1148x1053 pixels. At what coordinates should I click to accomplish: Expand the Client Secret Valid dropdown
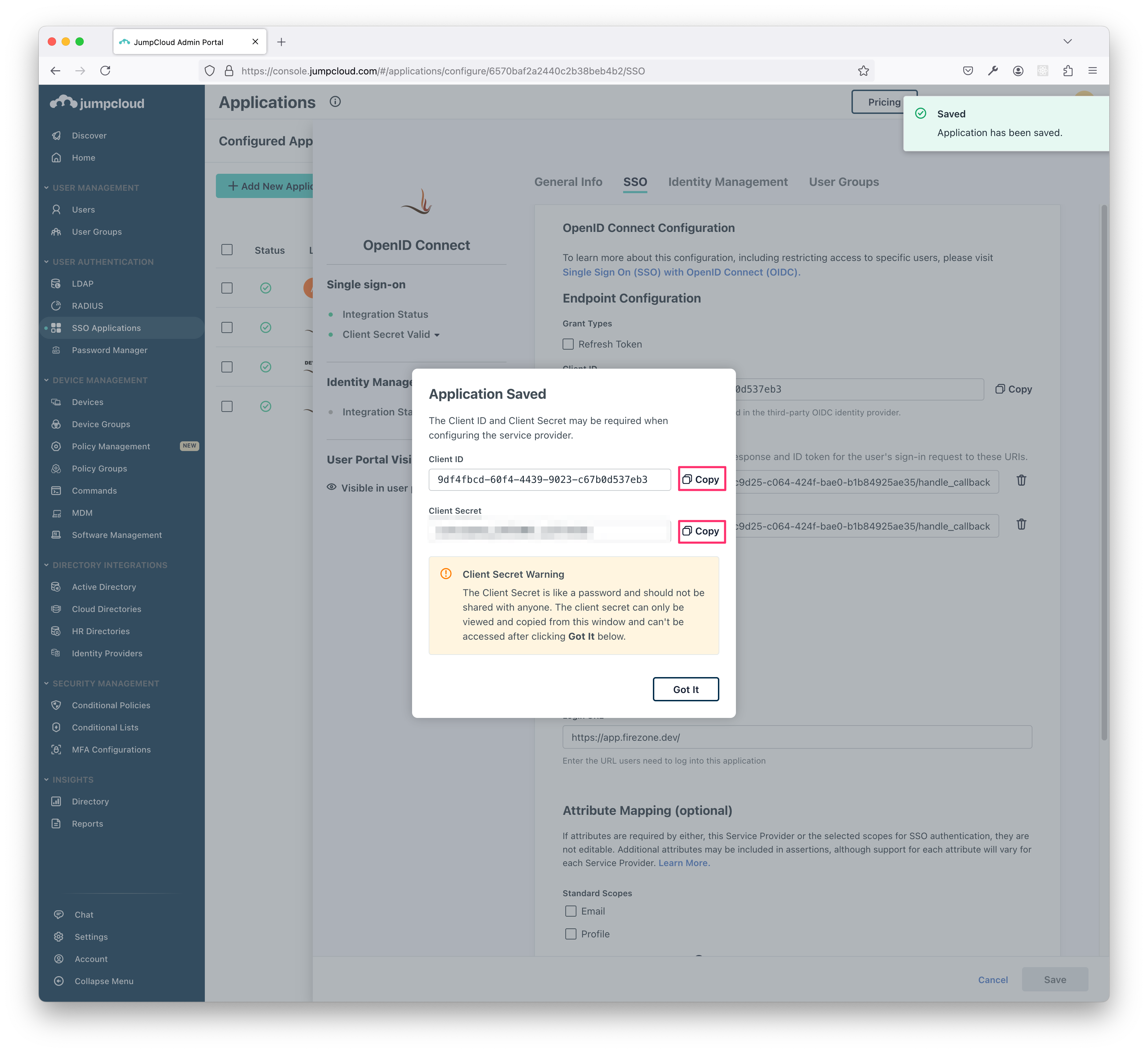click(437, 335)
